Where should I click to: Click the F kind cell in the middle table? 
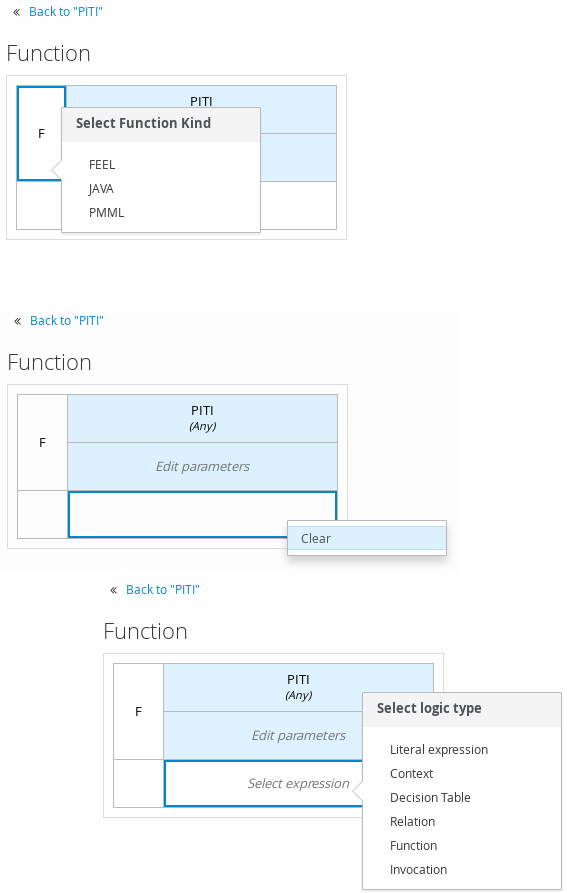pyautogui.click(x=43, y=443)
